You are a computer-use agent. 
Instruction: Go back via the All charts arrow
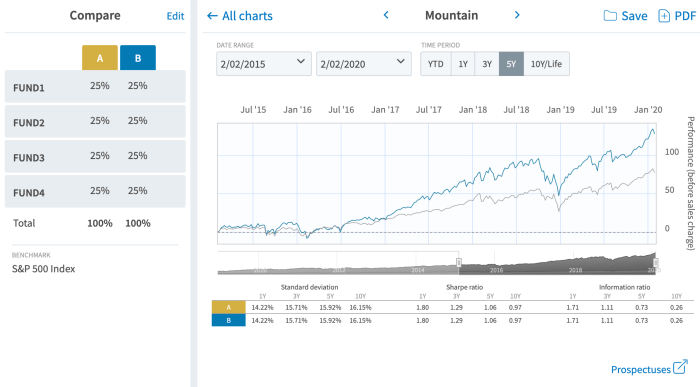(x=212, y=16)
